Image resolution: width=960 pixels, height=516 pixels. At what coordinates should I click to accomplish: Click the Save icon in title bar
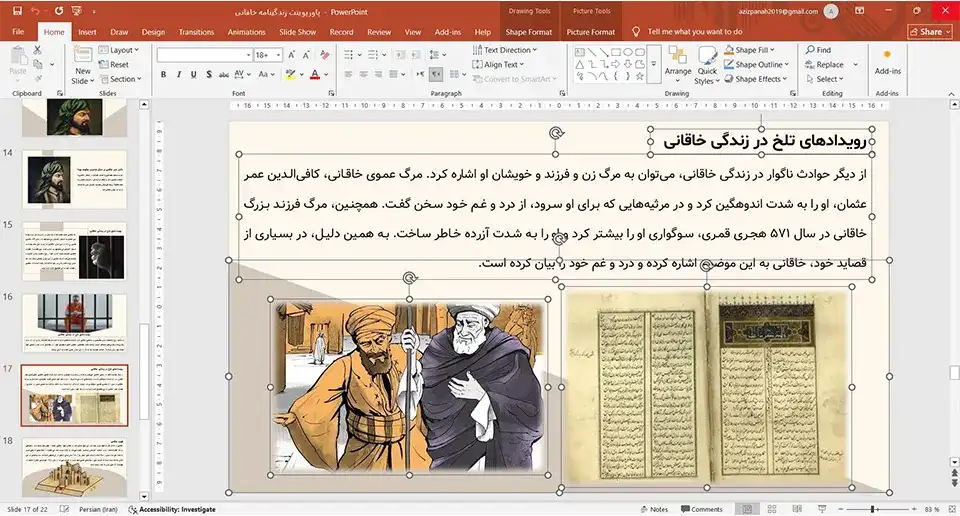click(x=17, y=11)
